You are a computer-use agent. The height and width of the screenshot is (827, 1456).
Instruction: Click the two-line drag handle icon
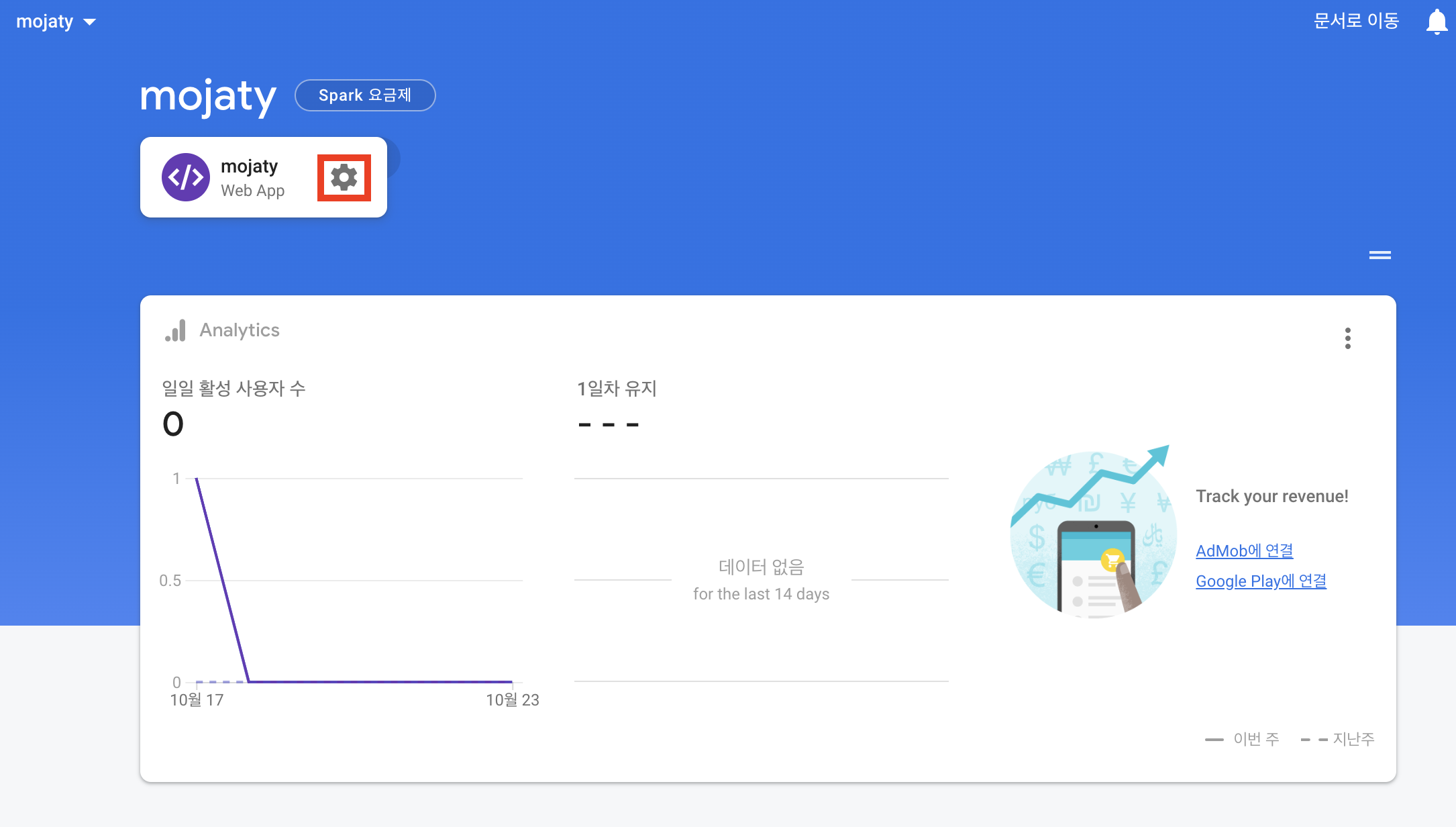pyautogui.click(x=1380, y=255)
